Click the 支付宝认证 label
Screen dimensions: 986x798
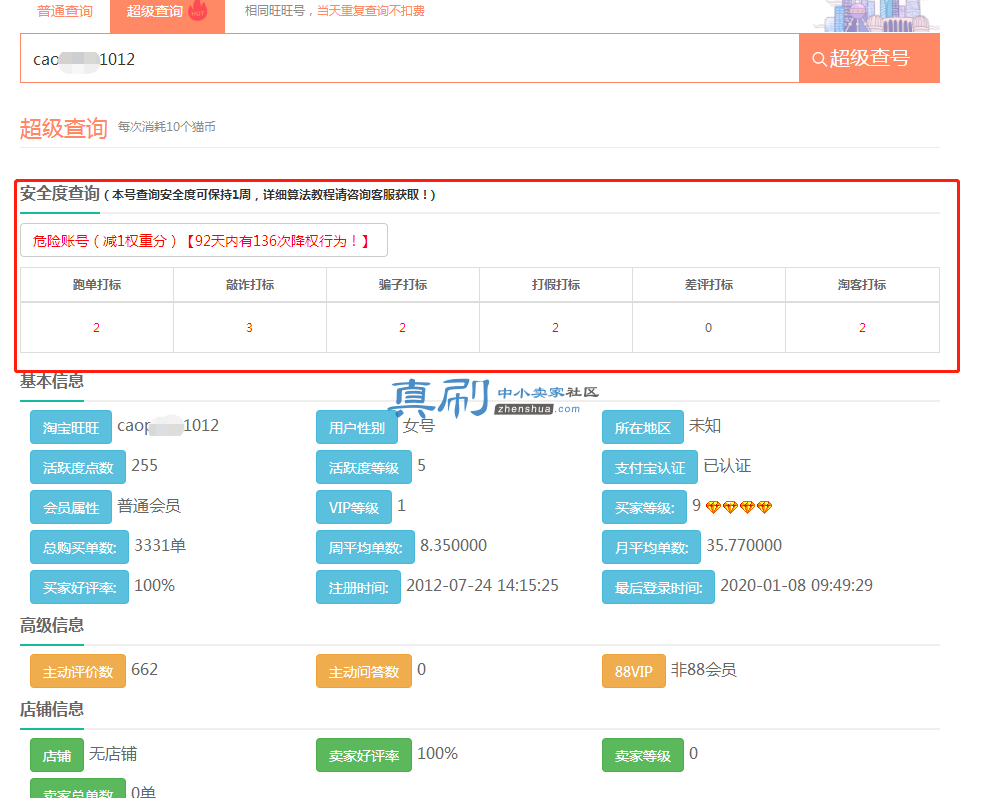(x=650, y=467)
